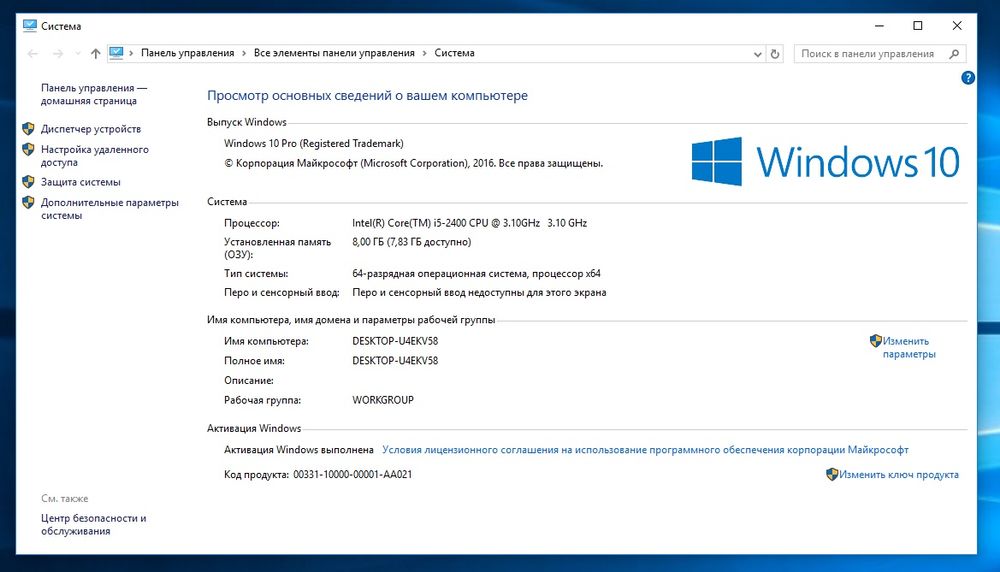Click the Система window title icon

[29, 26]
